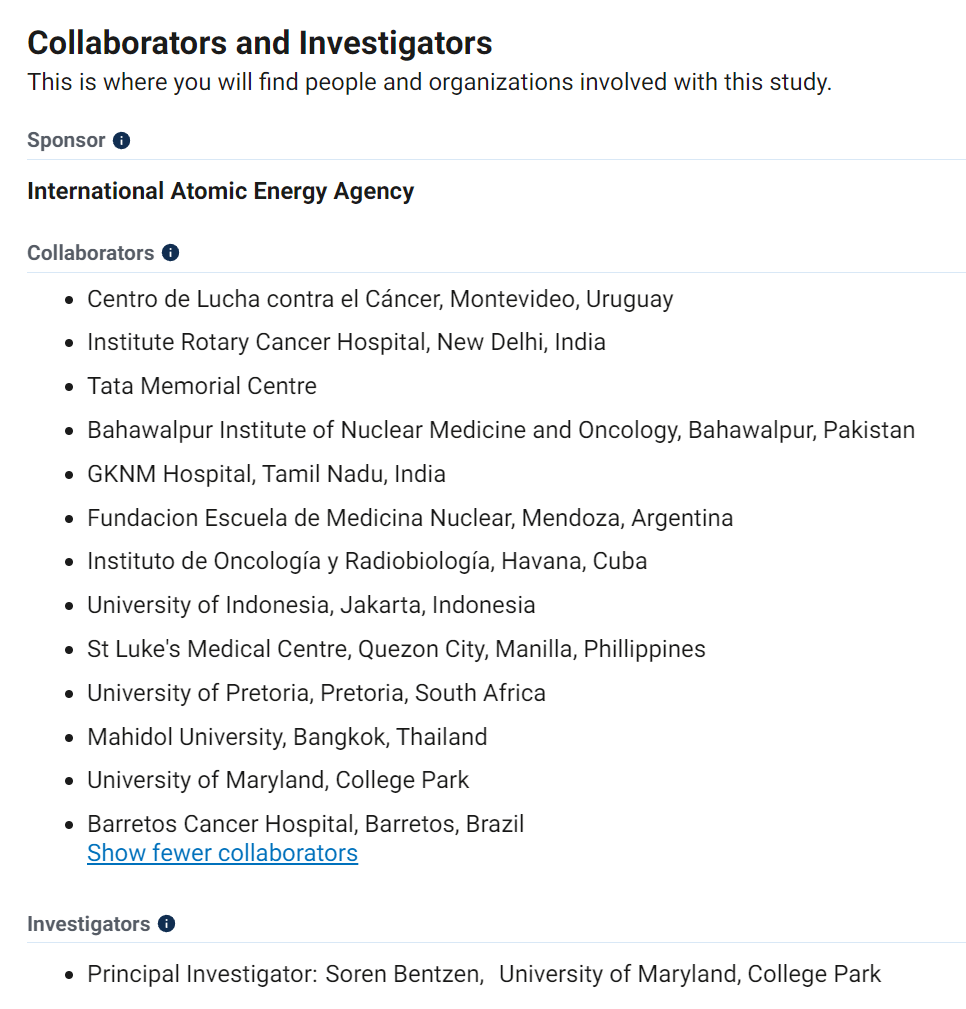Click the Sponsor info icon
Viewport: 966px width, 1009px height.
click(122, 141)
